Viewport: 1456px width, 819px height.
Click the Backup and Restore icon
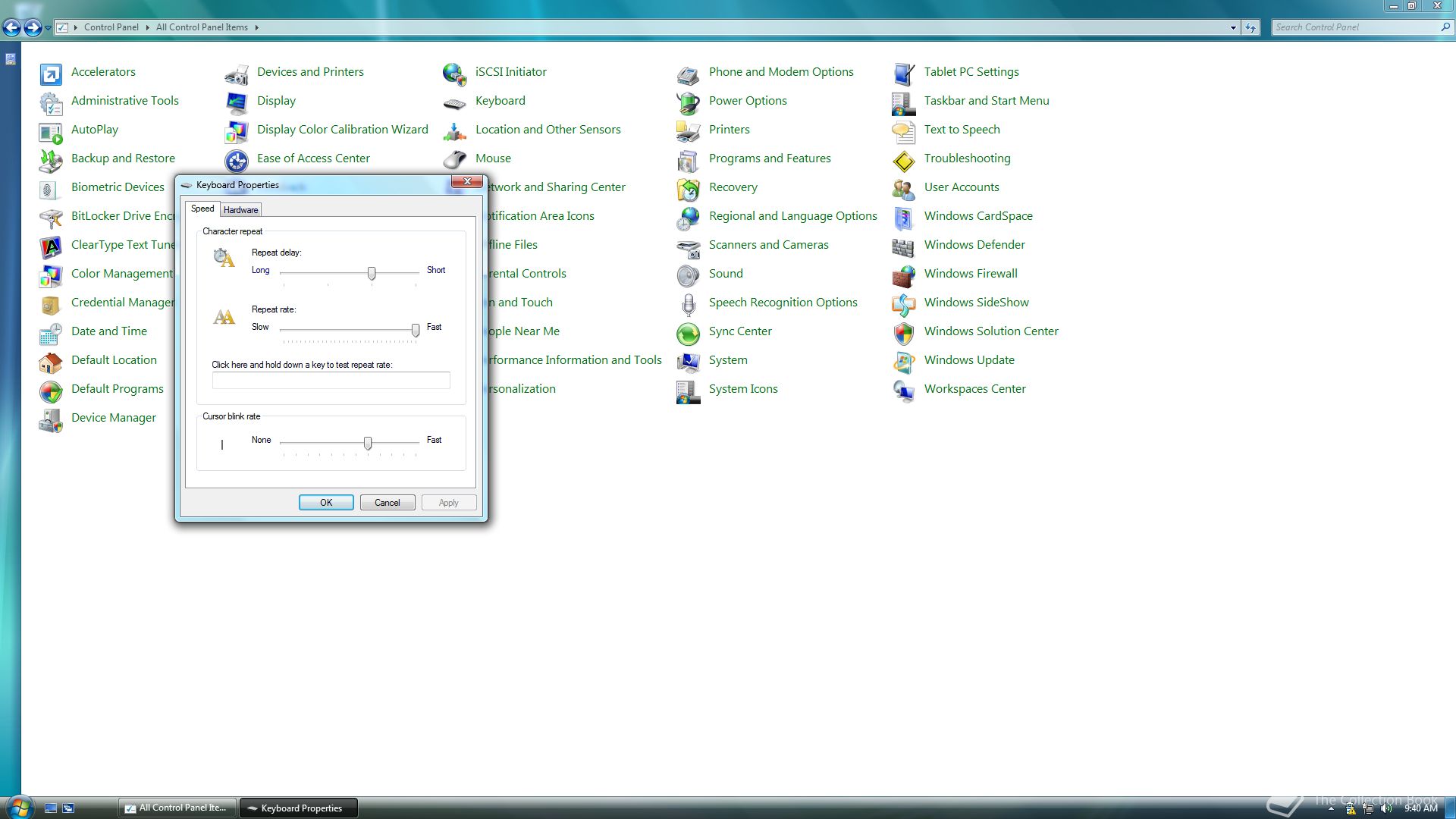51,160
